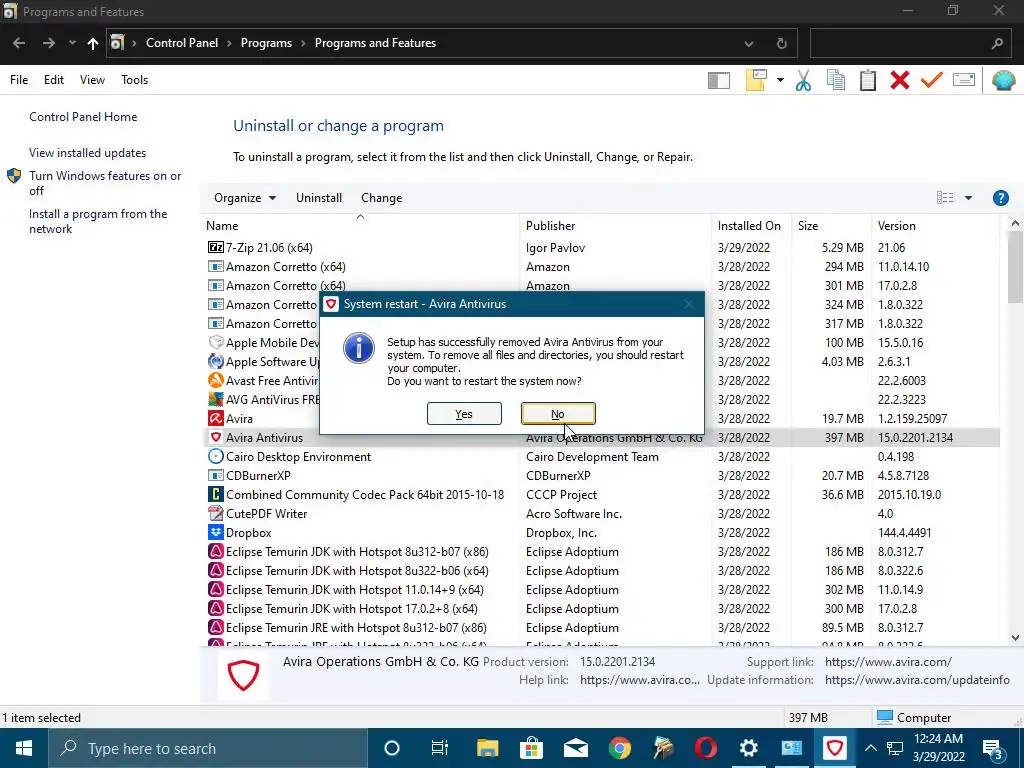This screenshot has width=1024, height=768.
Task: Click the Refresh button in the address bar
Action: (x=782, y=44)
